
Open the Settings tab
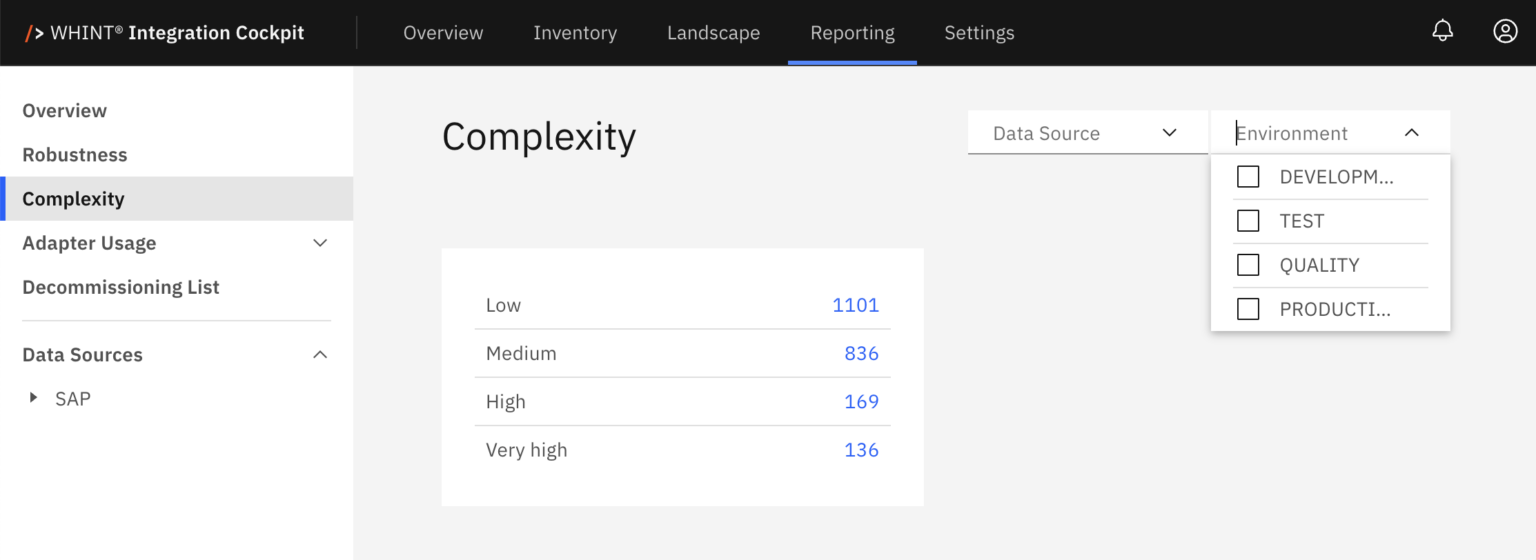979,33
